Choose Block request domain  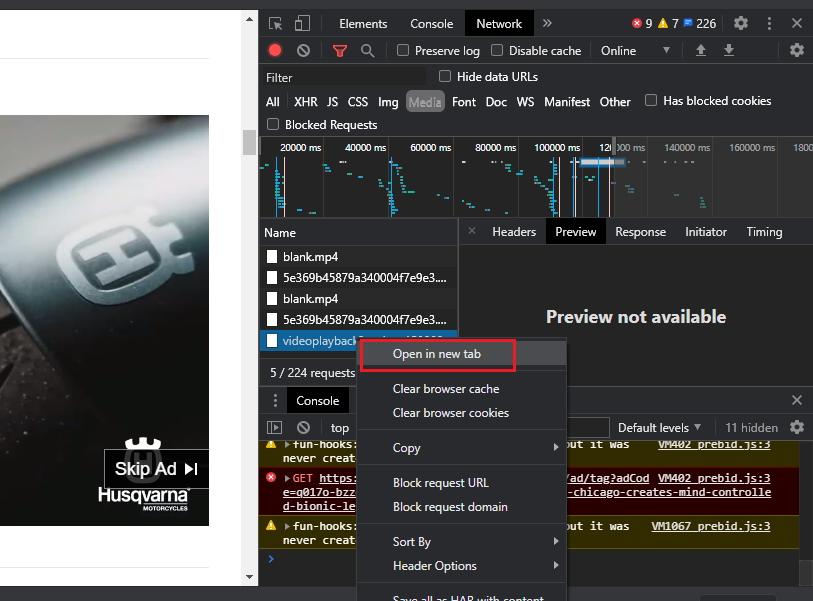(x=461, y=507)
